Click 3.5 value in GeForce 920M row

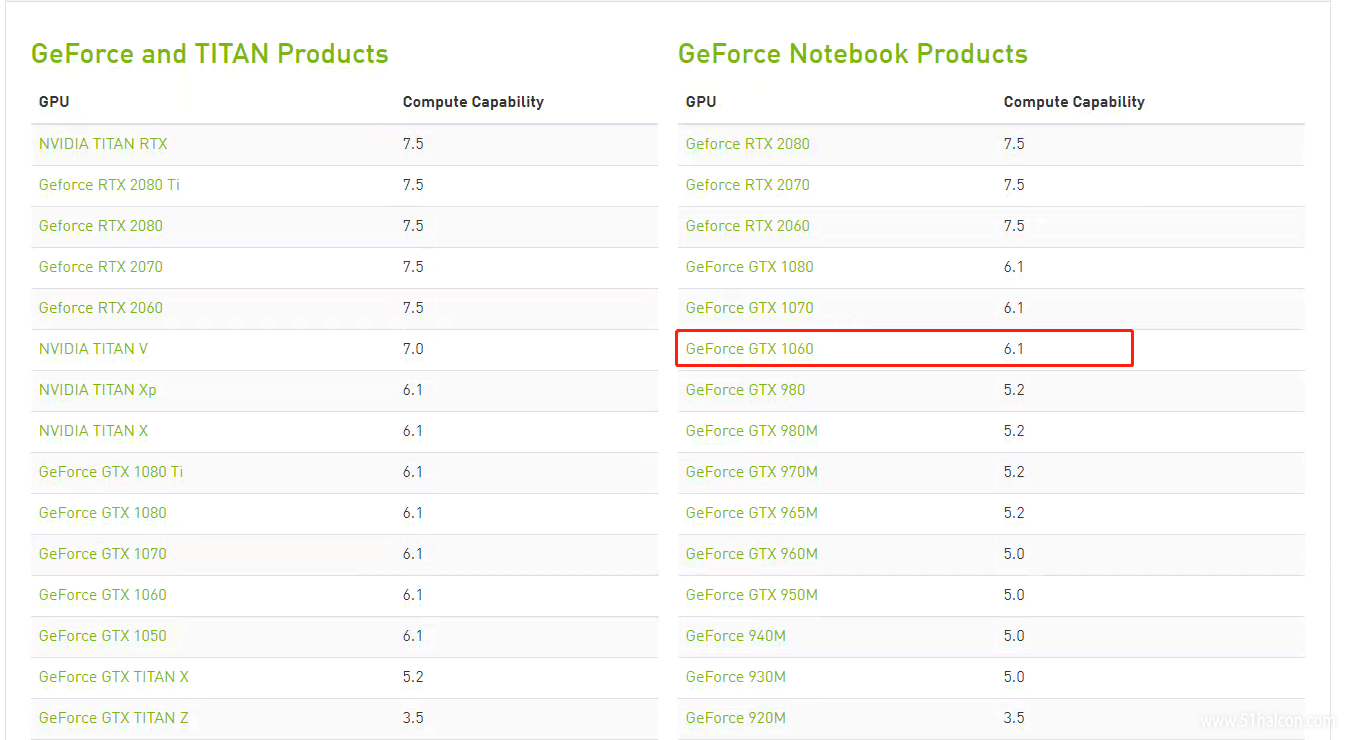(1014, 718)
